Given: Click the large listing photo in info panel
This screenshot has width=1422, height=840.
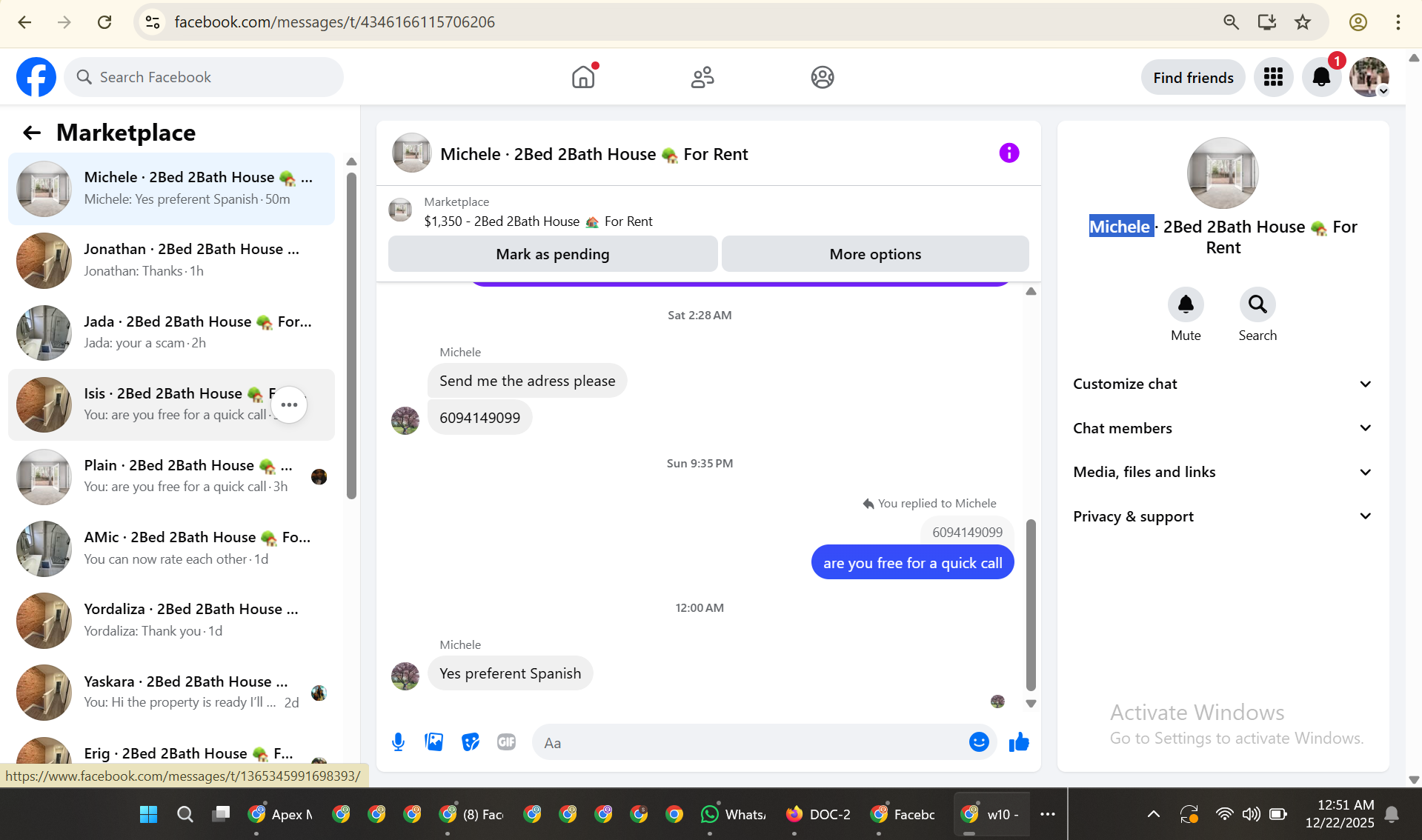Looking at the screenshot, I should click(x=1223, y=173).
